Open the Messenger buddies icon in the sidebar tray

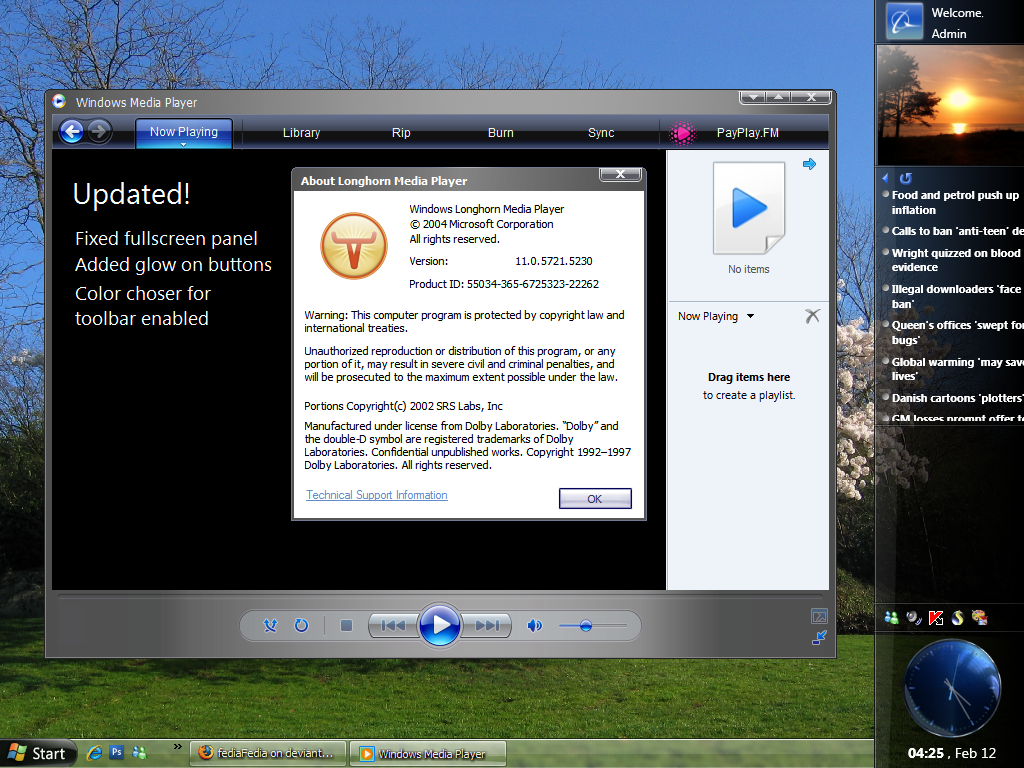click(x=891, y=617)
